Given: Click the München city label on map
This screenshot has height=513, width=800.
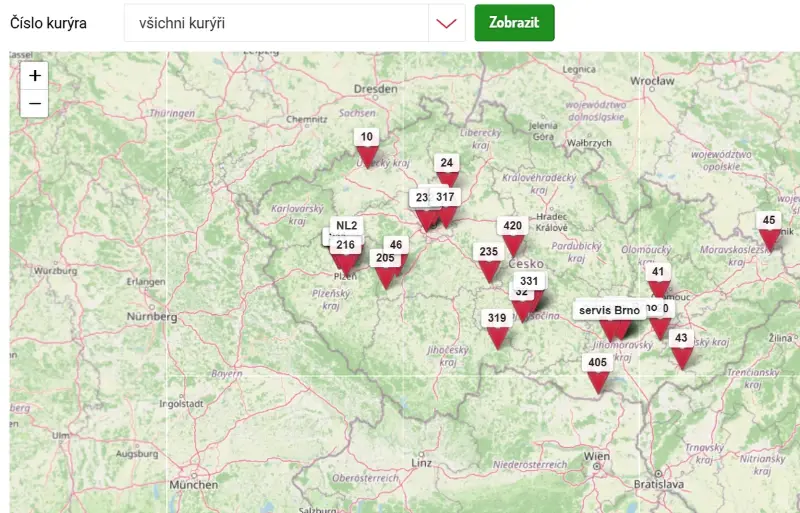Looking at the screenshot, I should pyautogui.click(x=194, y=484).
